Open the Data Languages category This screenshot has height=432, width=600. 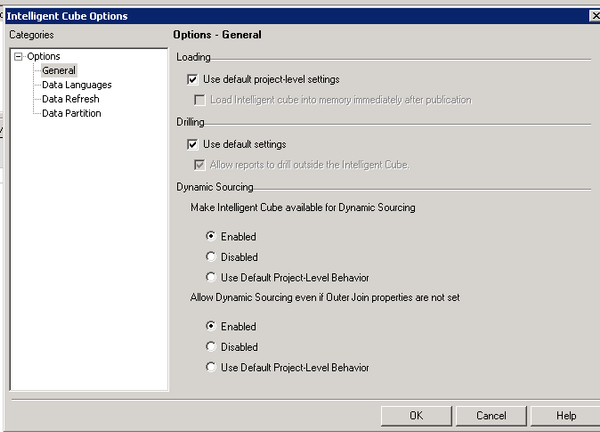76,85
